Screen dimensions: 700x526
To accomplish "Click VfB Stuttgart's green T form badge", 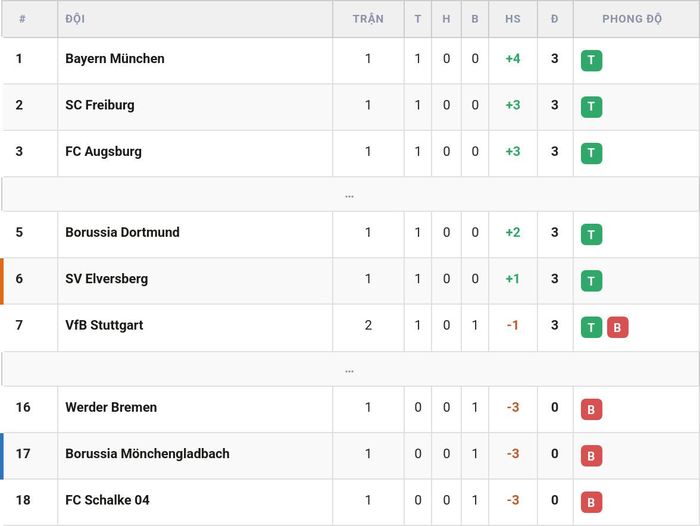I will coord(591,327).
